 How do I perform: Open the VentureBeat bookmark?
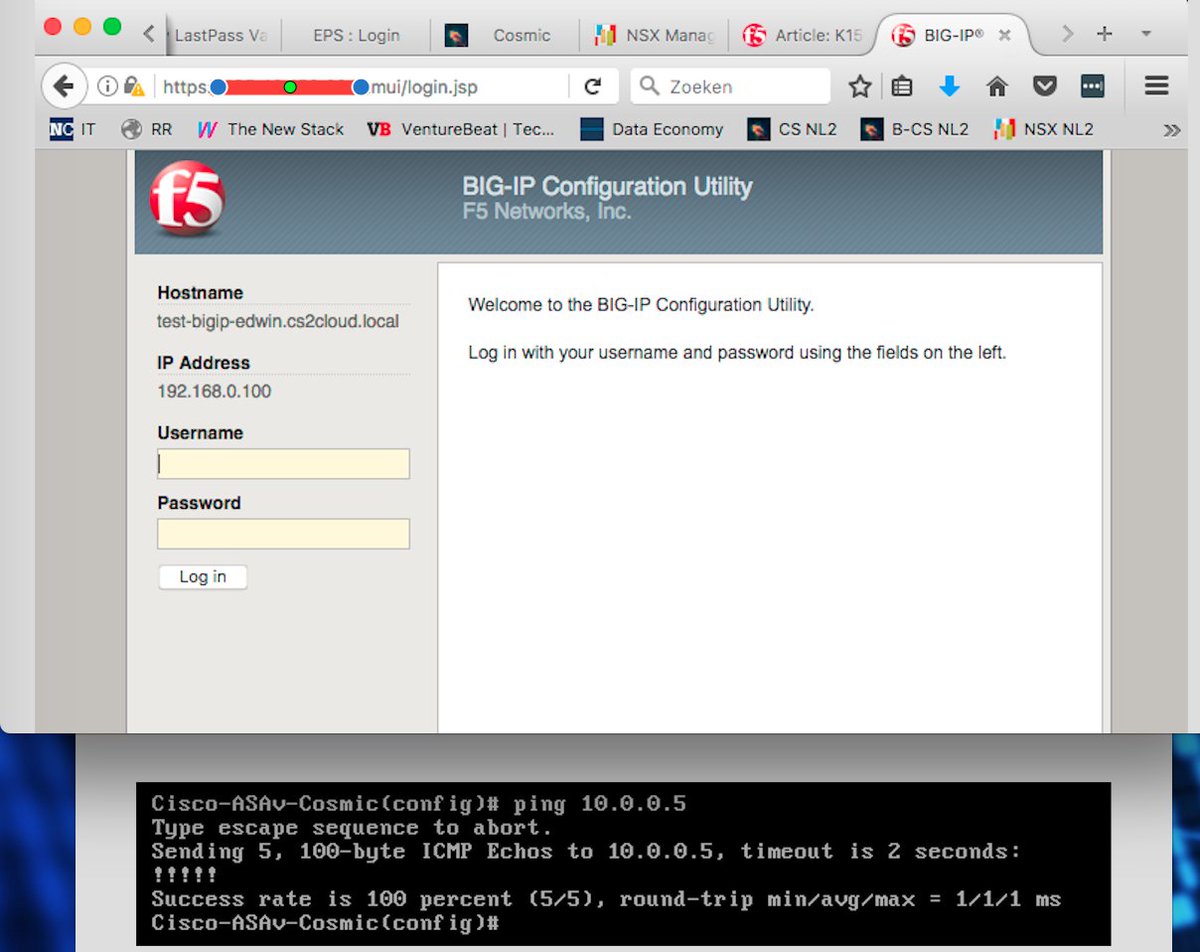[x=461, y=129]
